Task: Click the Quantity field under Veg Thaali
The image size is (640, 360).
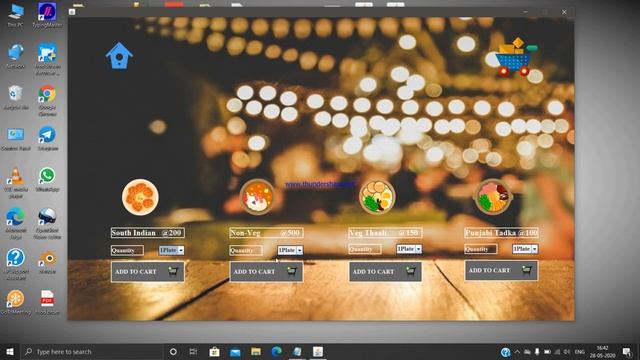Action: tap(365, 249)
